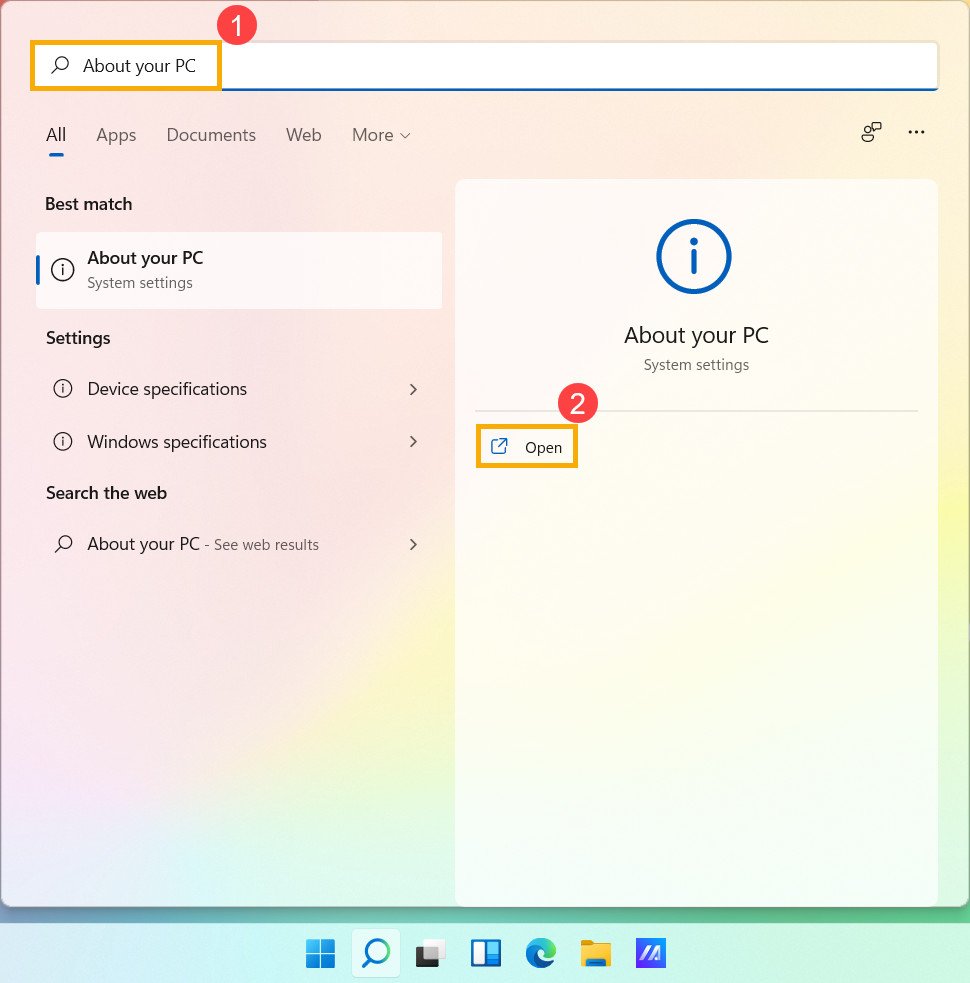970x983 pixels.
Task: Open the Windows Start button on the taskbar
Action: click(x=320, y=954)
